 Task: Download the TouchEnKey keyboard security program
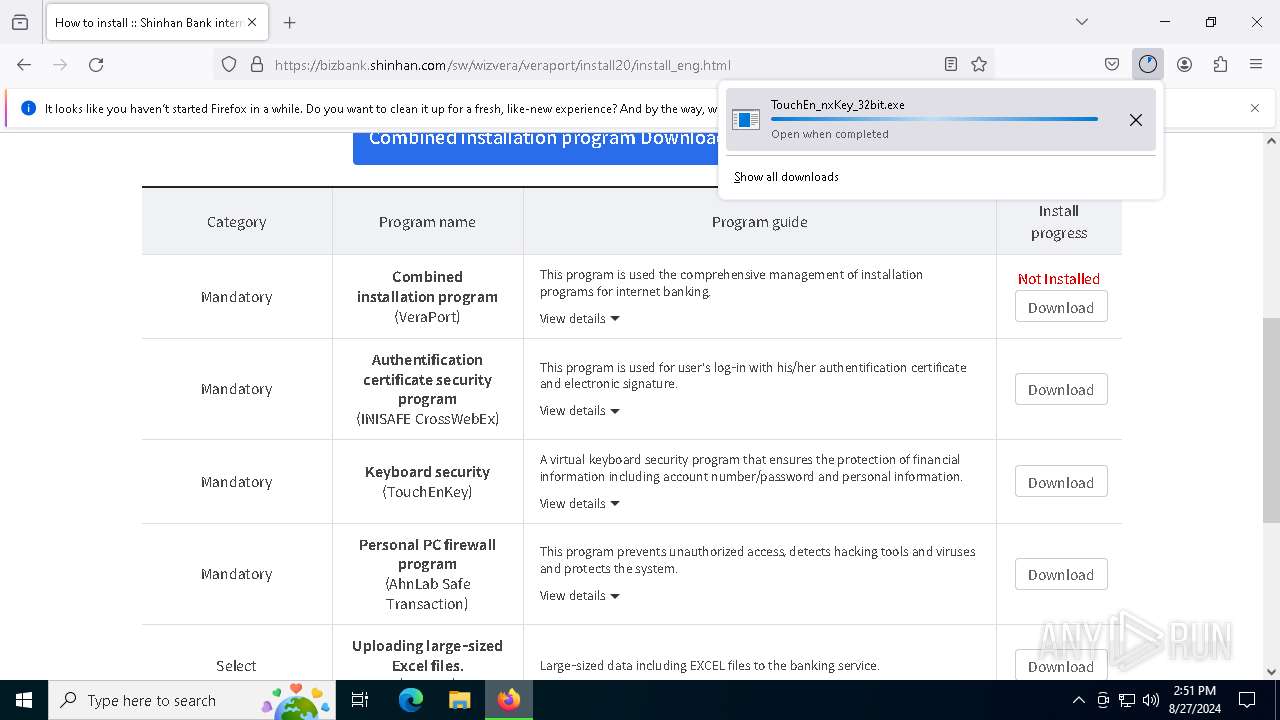[x=1061, y=482]
